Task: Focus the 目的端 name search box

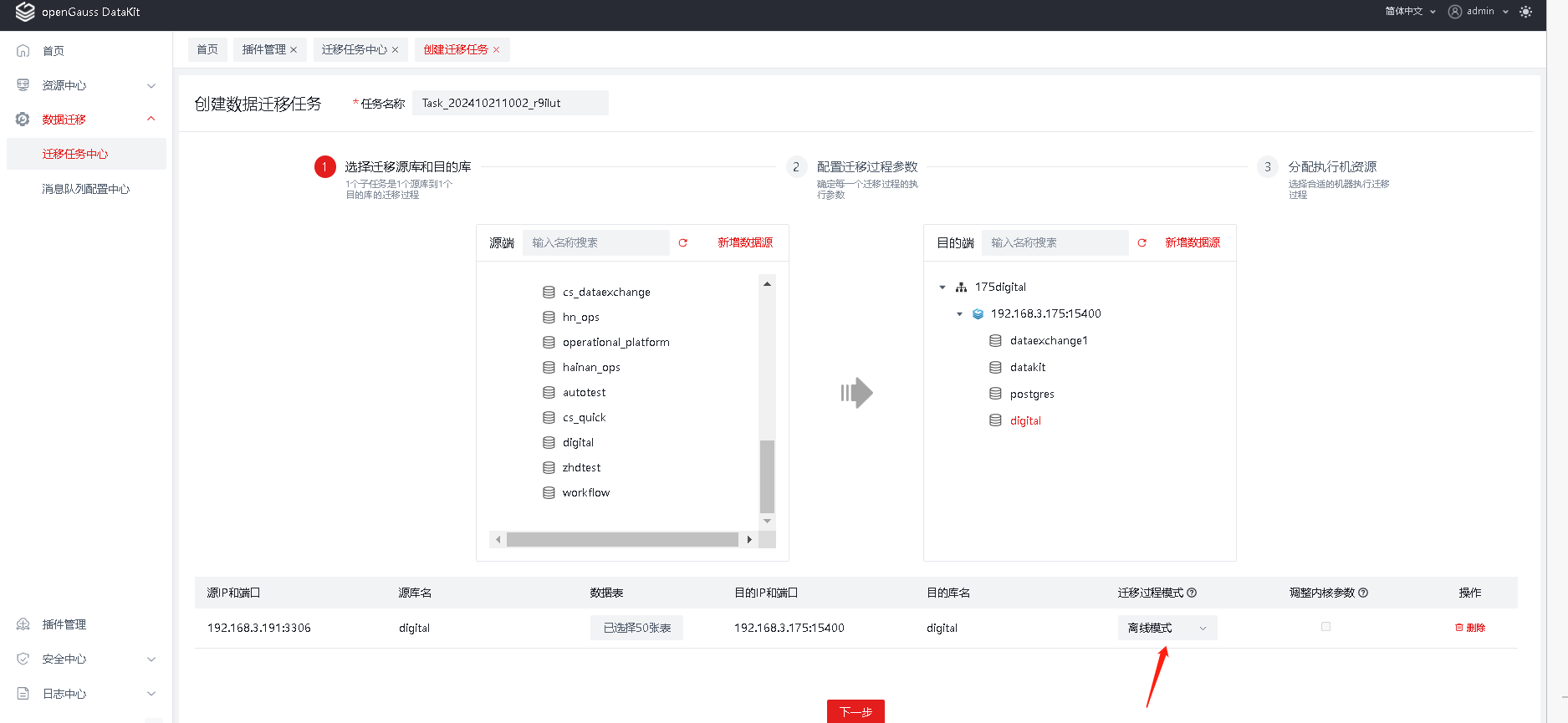Action: 1055,242
